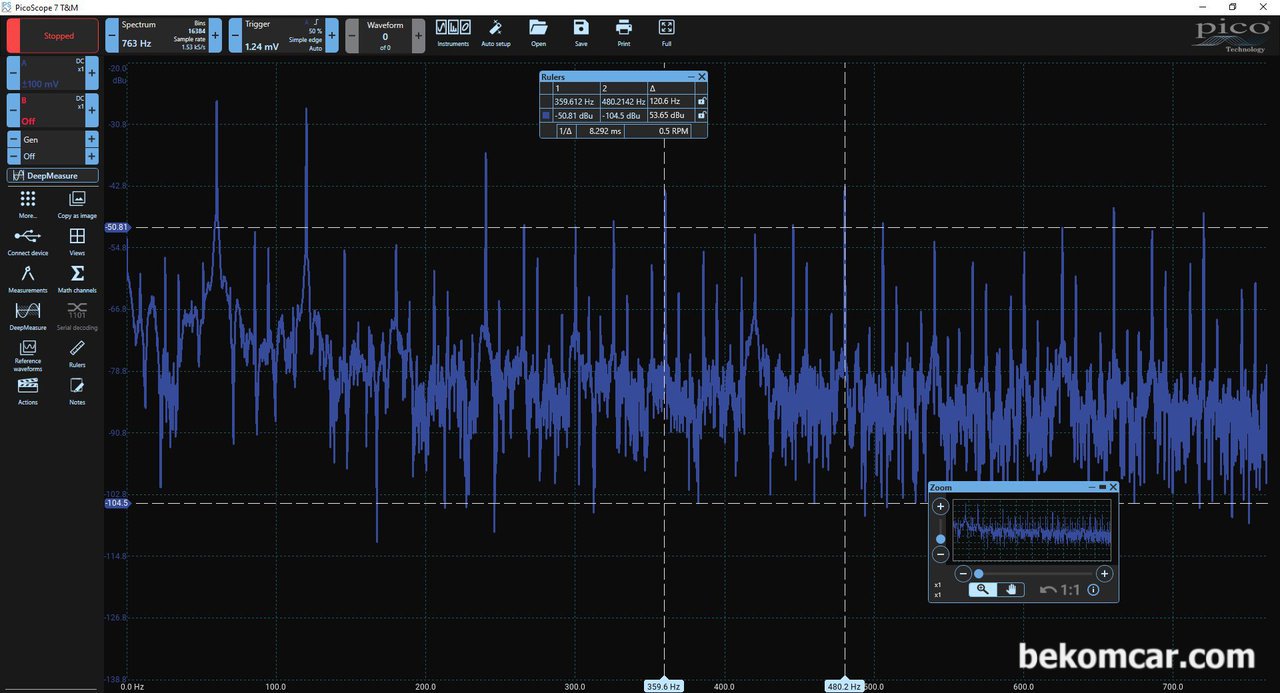Toggle lock on dBu ruler row
Screen dimensions: 1280x693
701,115
